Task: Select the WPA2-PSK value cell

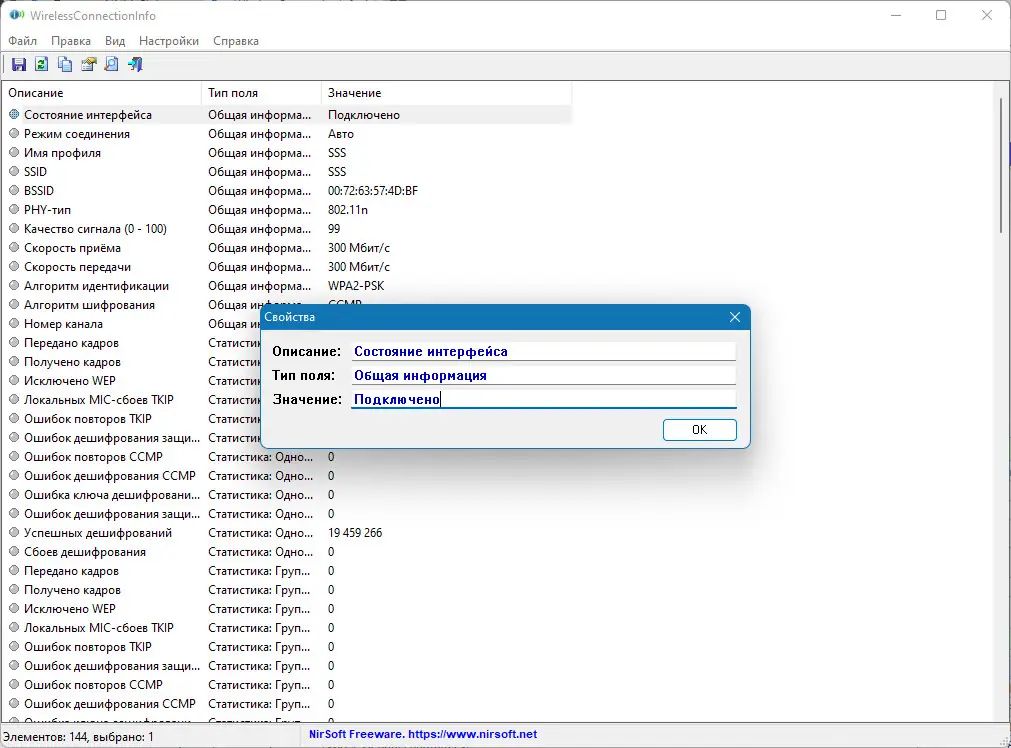Action: coord(356,286)
